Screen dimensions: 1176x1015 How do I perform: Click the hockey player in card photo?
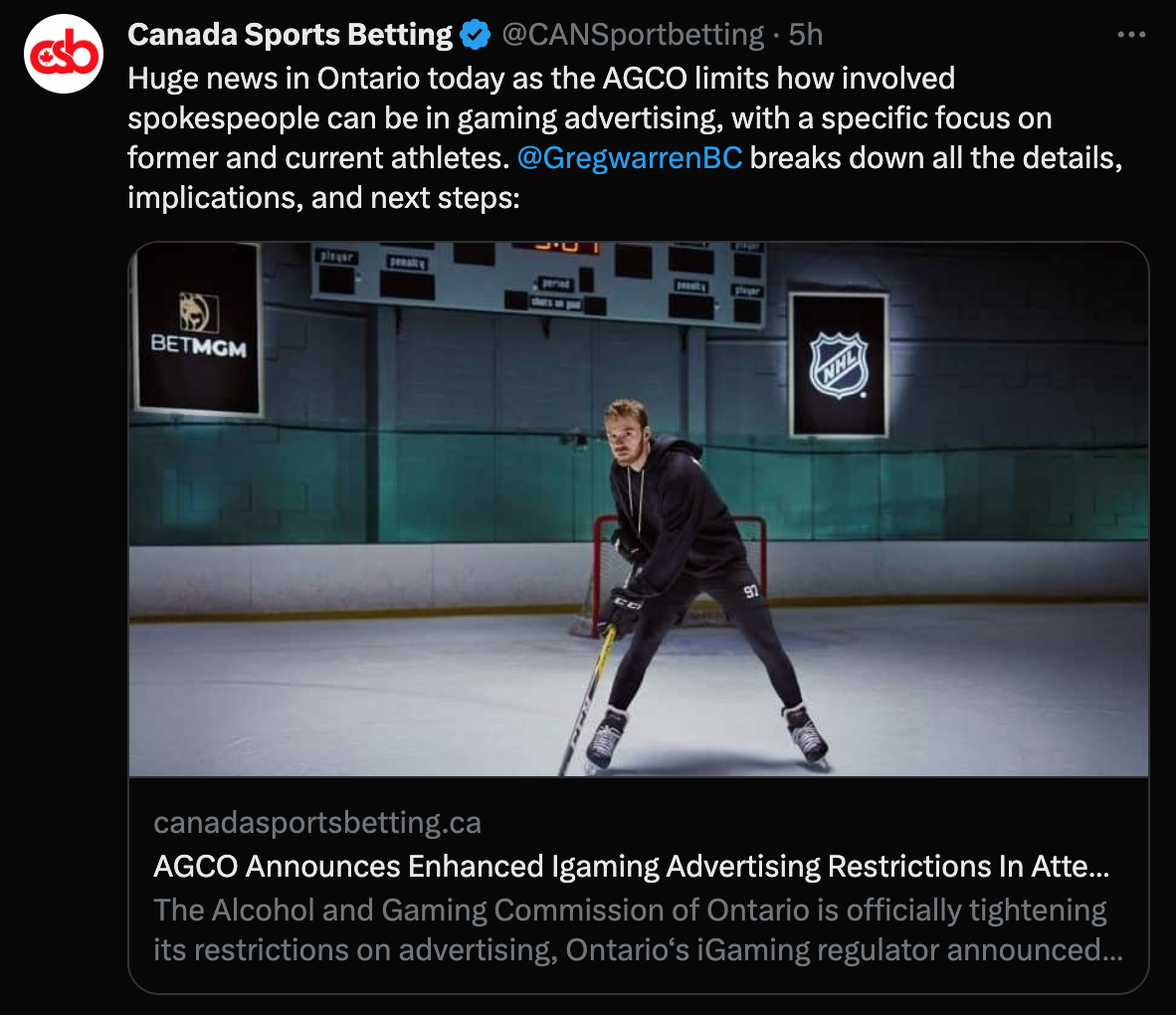click(693, 585)
